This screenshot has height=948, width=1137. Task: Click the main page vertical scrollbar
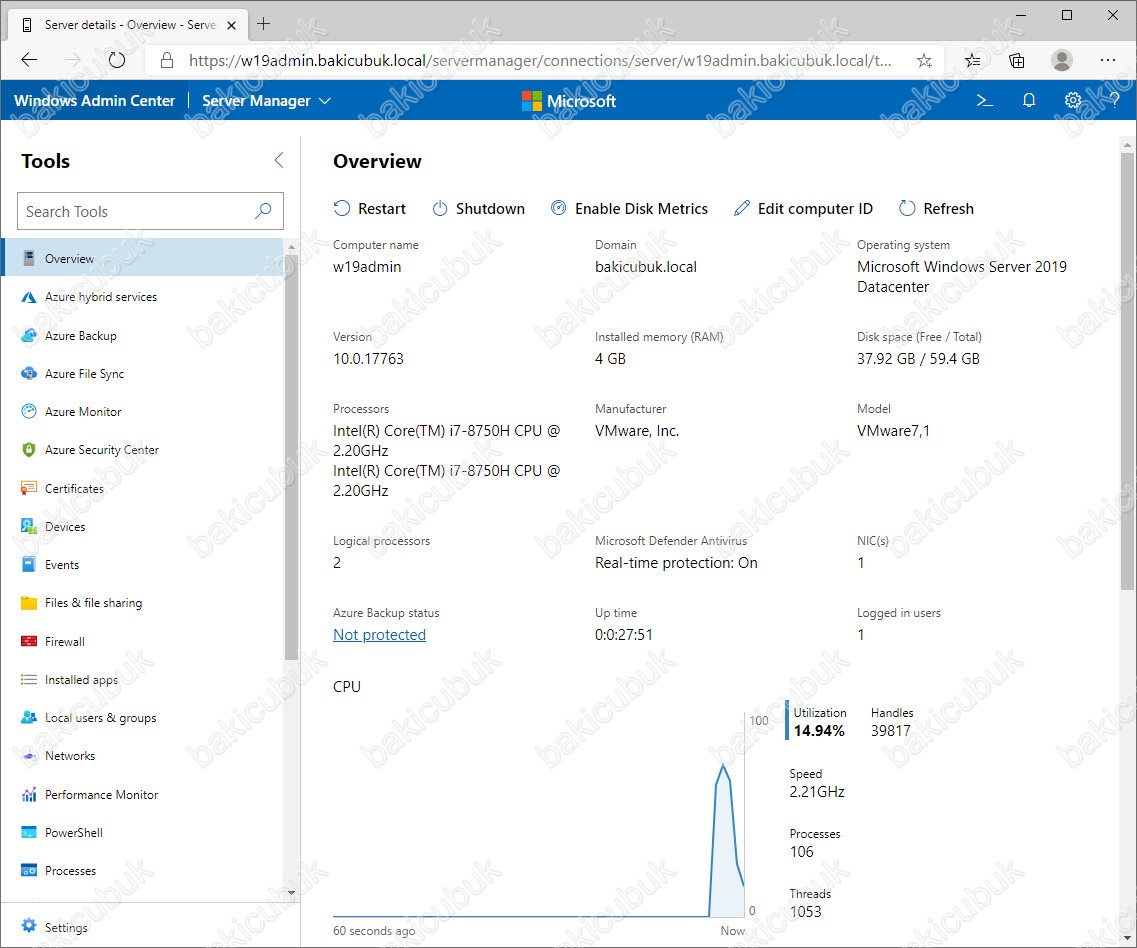pos(1127,372)
